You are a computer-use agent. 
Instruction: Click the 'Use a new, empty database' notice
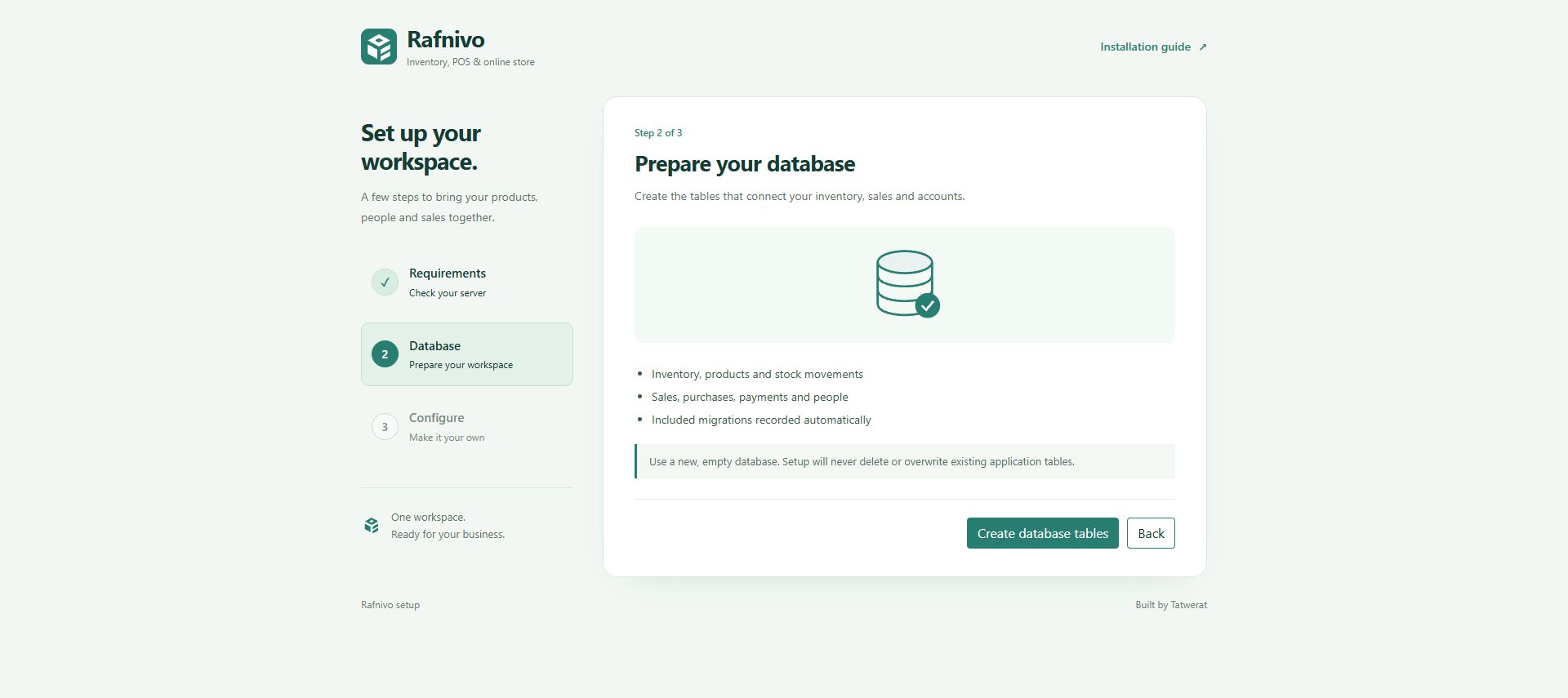pos(905,461)
